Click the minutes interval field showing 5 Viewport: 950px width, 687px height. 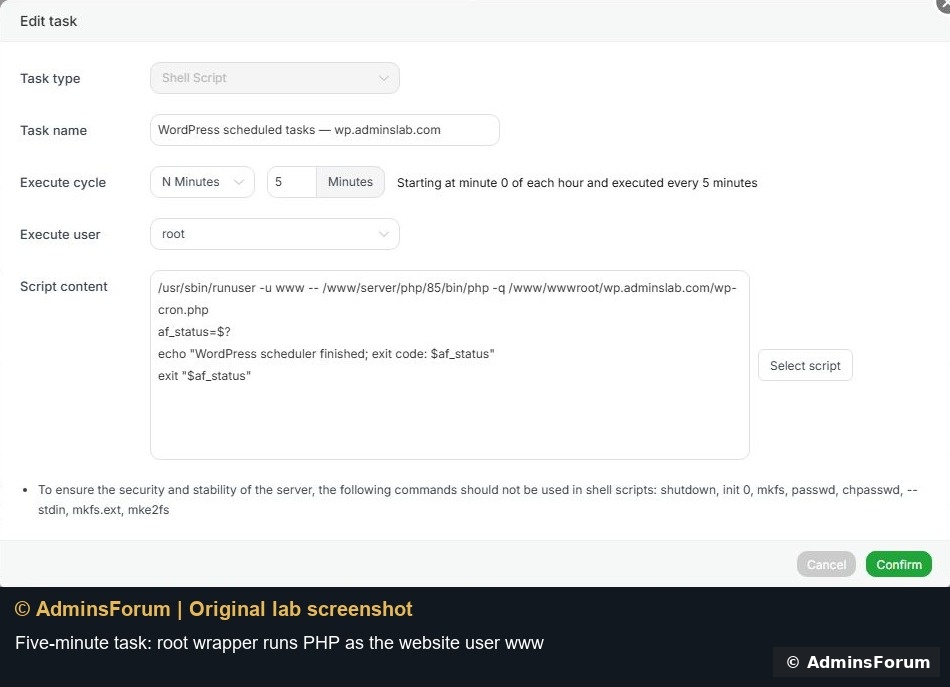point(291,182)
